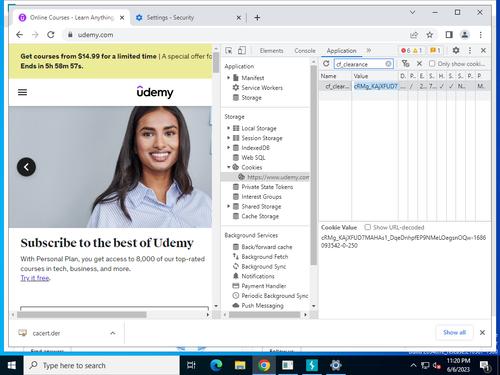
Task: Expand the Session Storage node
Action: (x=228, y=138)
